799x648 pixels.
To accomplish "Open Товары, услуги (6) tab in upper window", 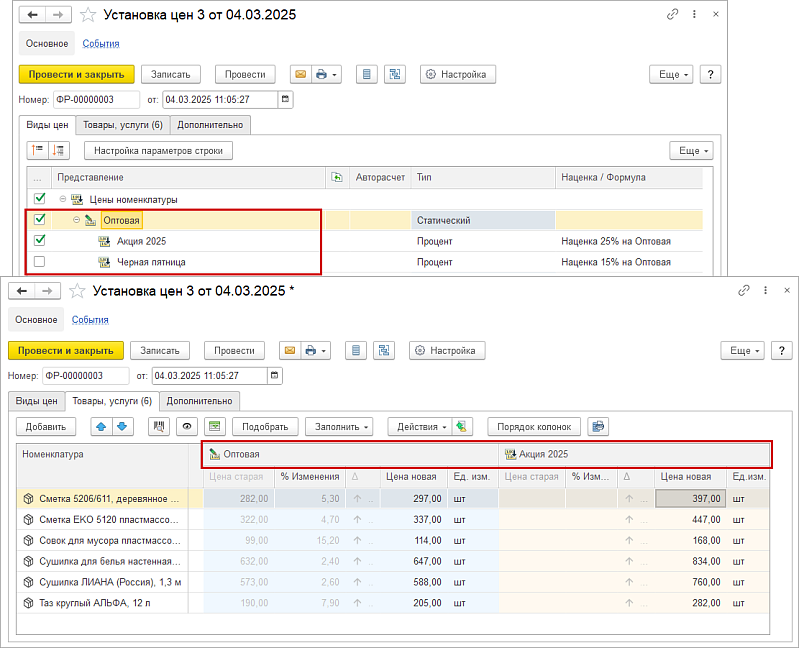I will [x=123, y=125].
